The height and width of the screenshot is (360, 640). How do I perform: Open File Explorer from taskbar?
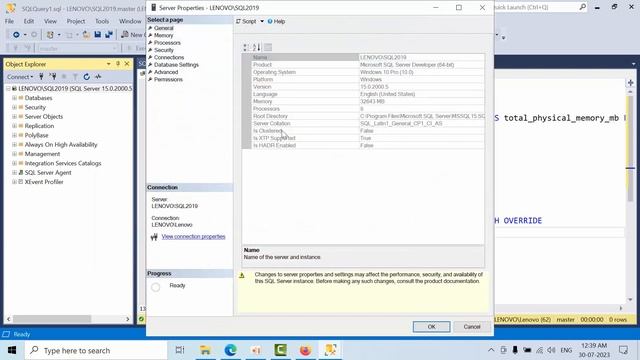[205, 350]
